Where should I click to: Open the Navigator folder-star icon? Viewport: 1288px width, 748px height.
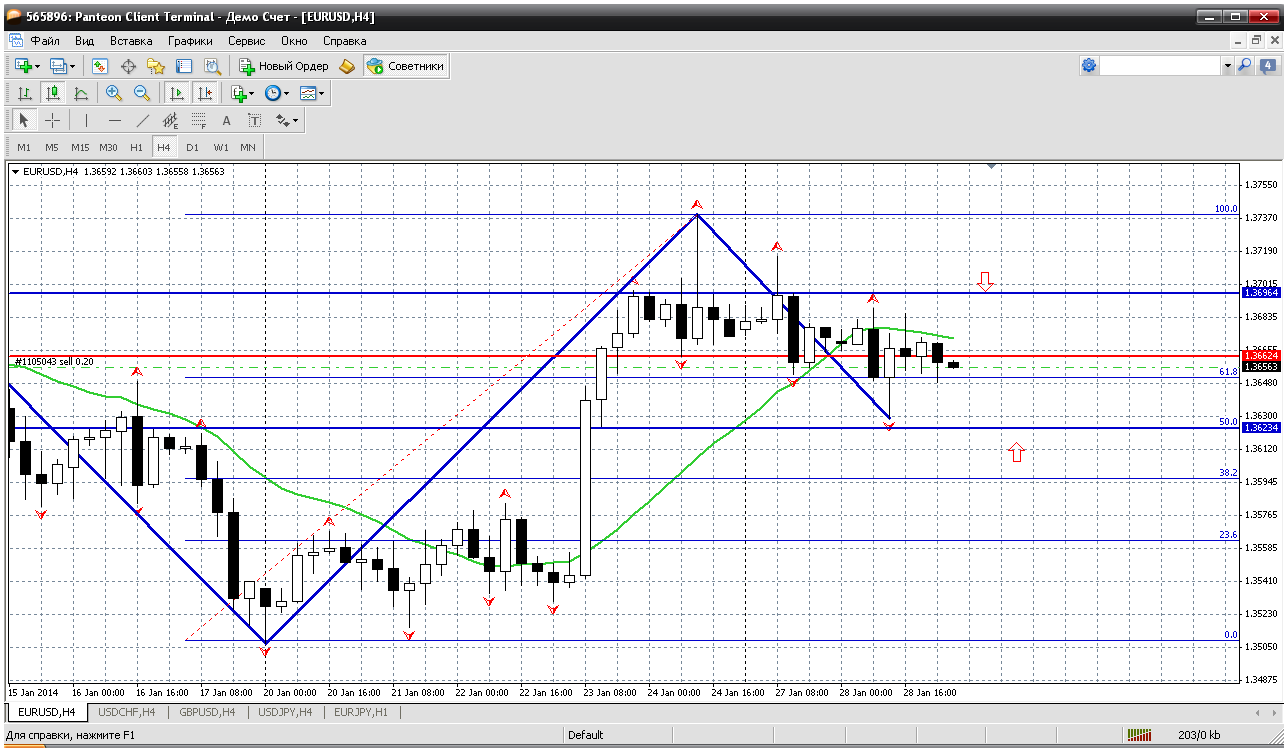pos(156,66)
